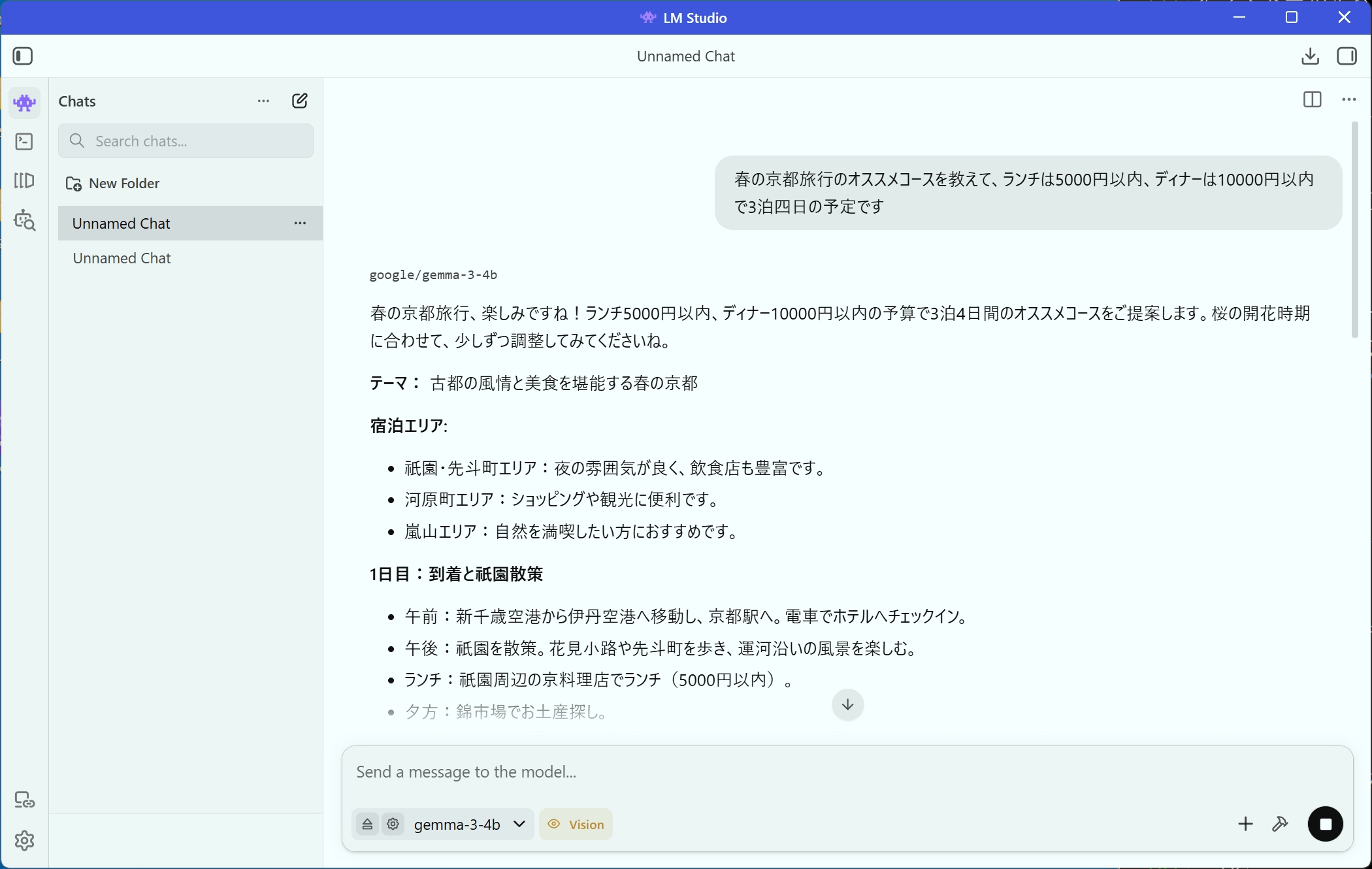Viewport: 1372px width, 869px height.
Task: Create a new chat with pencil icon
Action: (299, 101)
